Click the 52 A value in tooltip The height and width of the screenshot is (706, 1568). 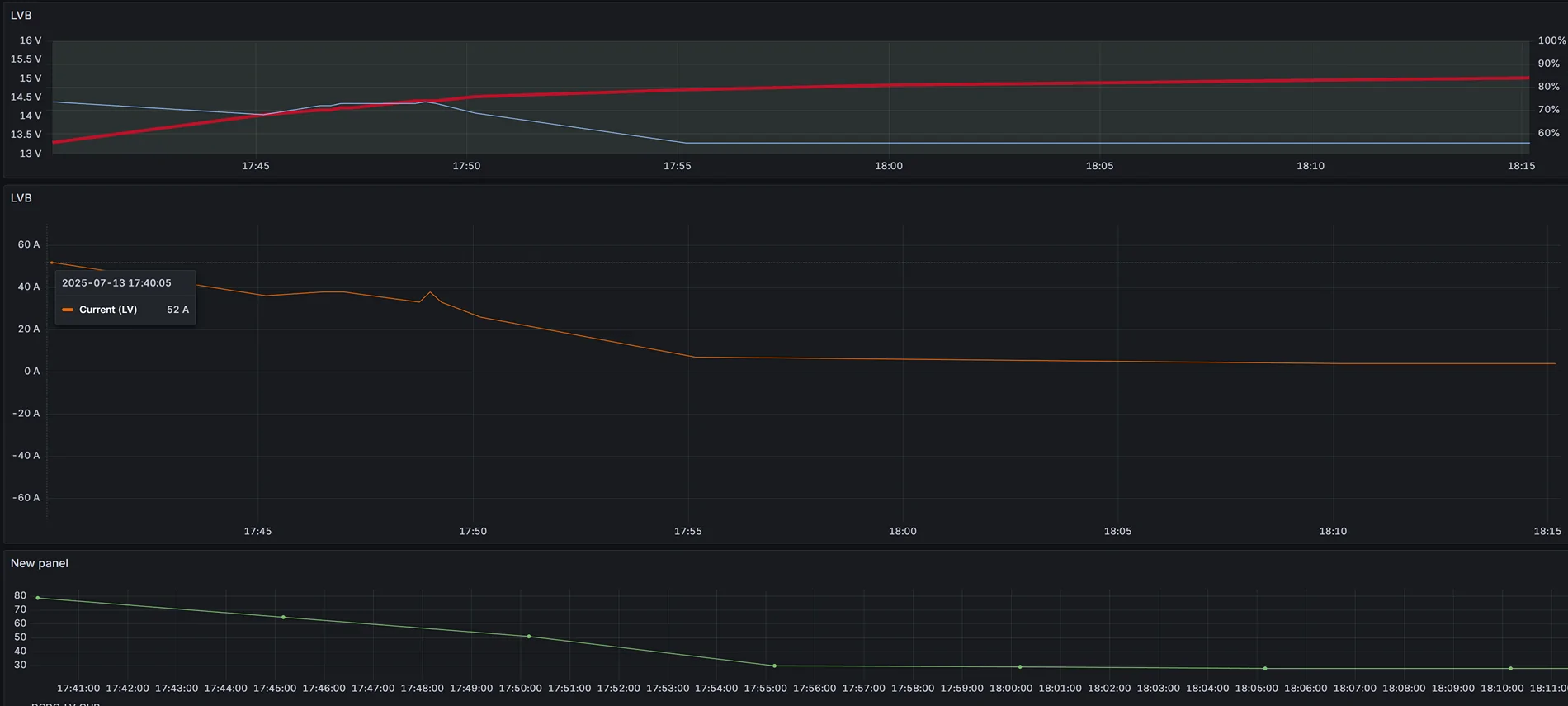point(177,310)
